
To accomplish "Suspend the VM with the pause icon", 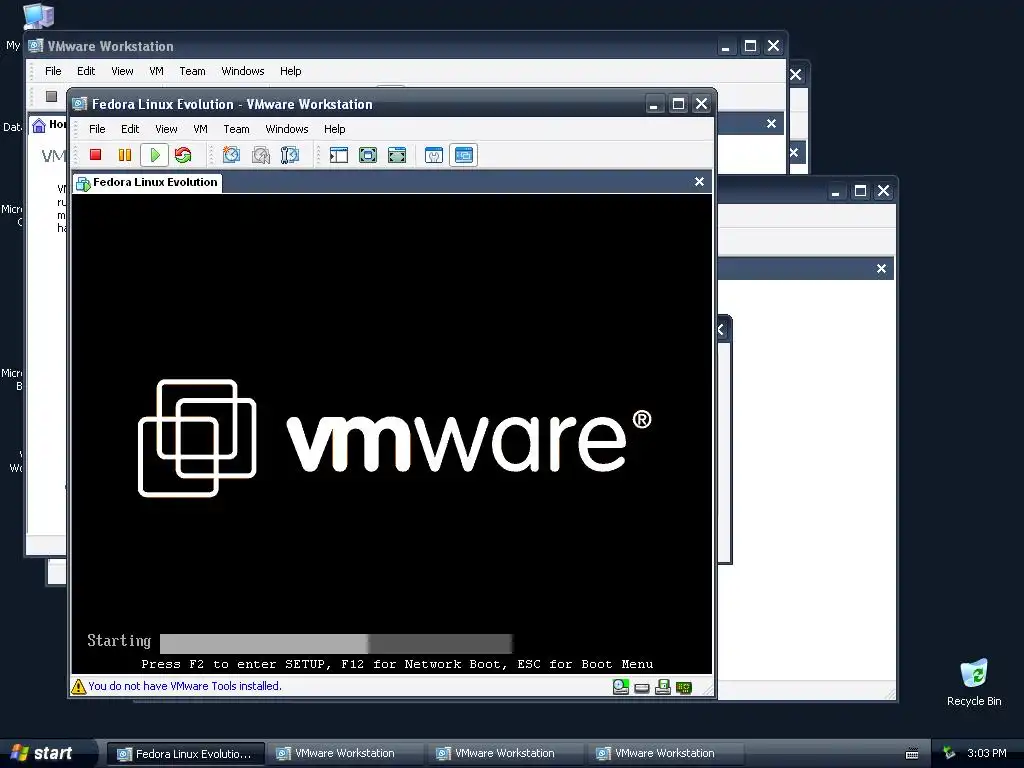I will pos(125,155).
